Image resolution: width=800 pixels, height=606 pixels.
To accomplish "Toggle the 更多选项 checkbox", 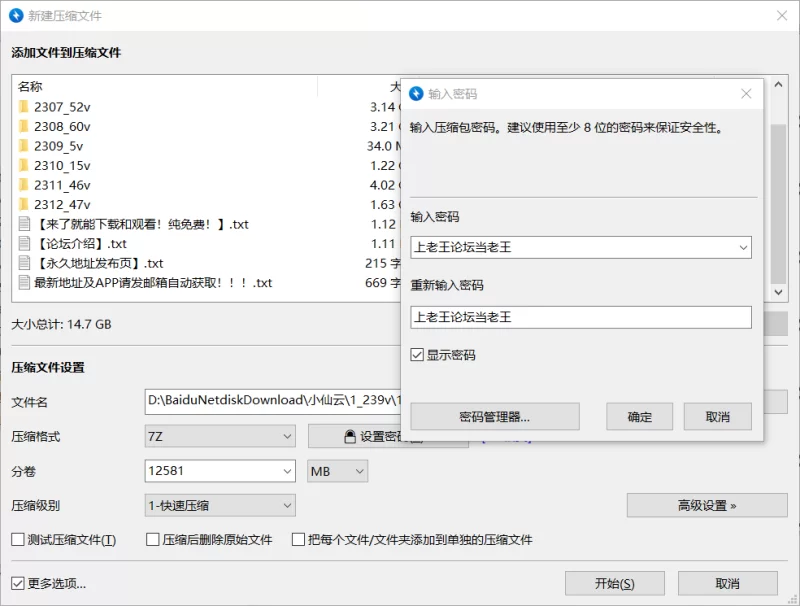I will (x=18, y=583).
